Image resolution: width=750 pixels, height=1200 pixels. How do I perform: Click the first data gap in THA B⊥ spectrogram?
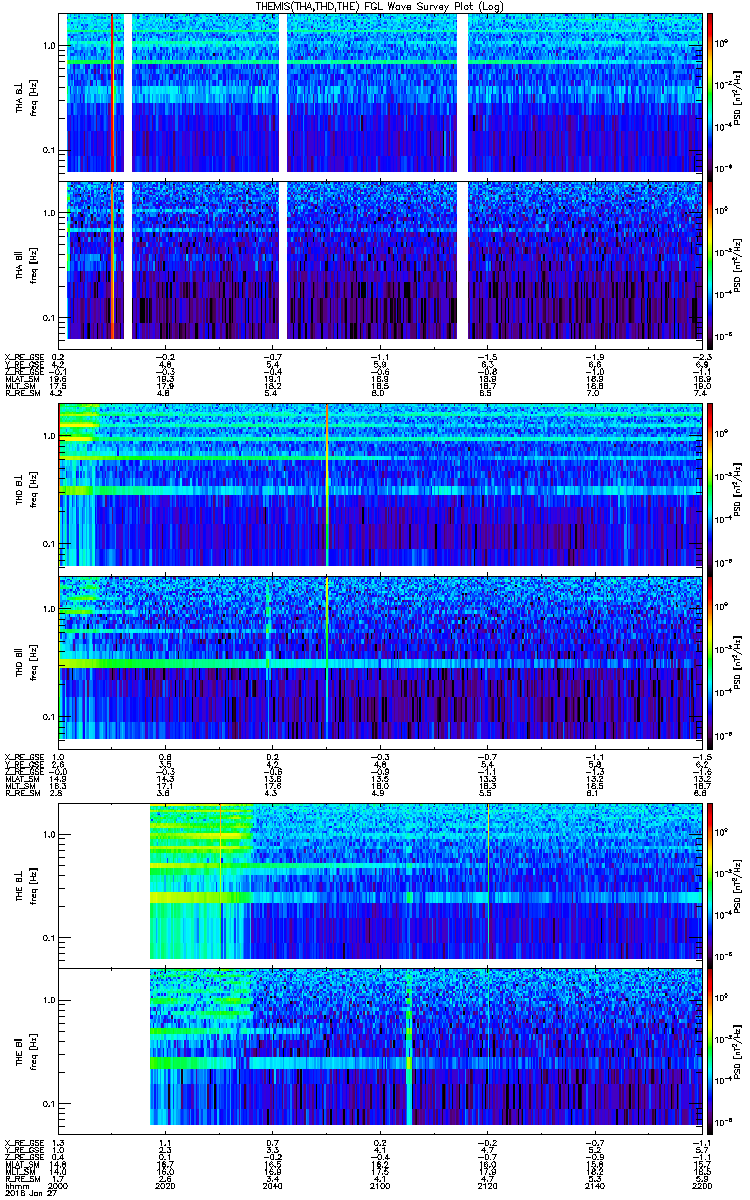127,93
